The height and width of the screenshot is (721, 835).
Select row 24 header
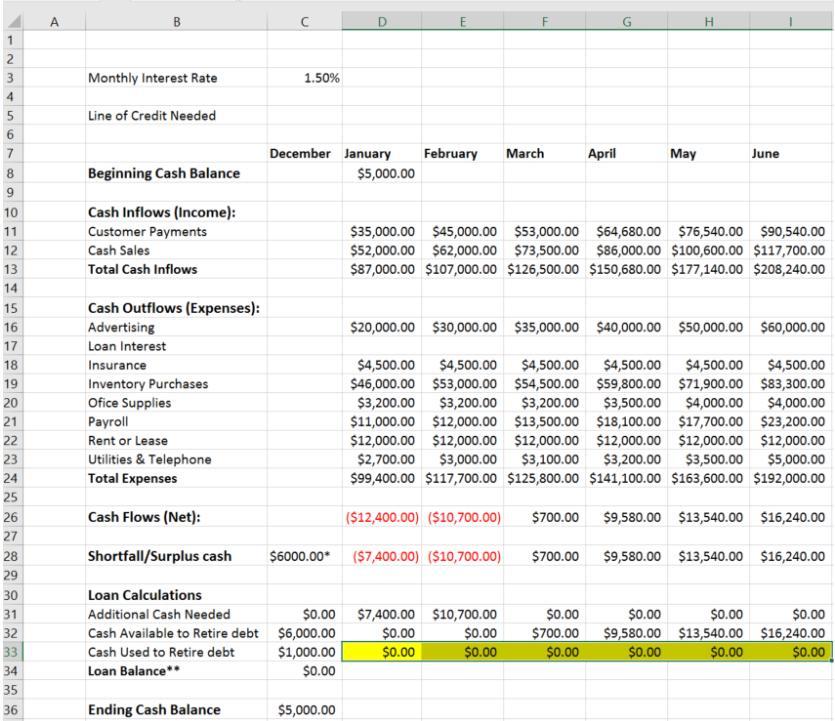(x=9, y=478)
